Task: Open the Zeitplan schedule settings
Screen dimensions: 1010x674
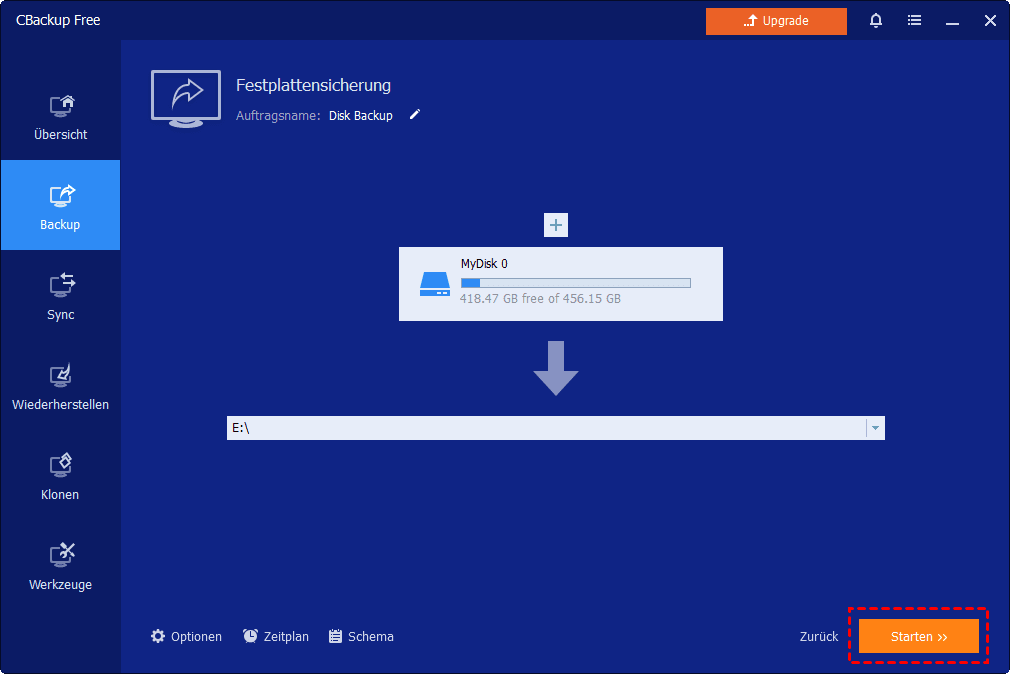Action: pyautogui.click(x=276, y=636)
